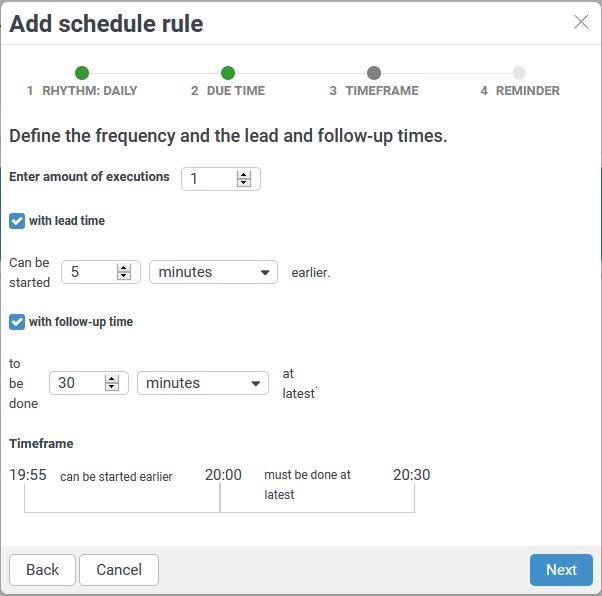Click the Rhythm: Daily step circle
Viewport: 602px width, 596px height.
(x=82, y=73)
